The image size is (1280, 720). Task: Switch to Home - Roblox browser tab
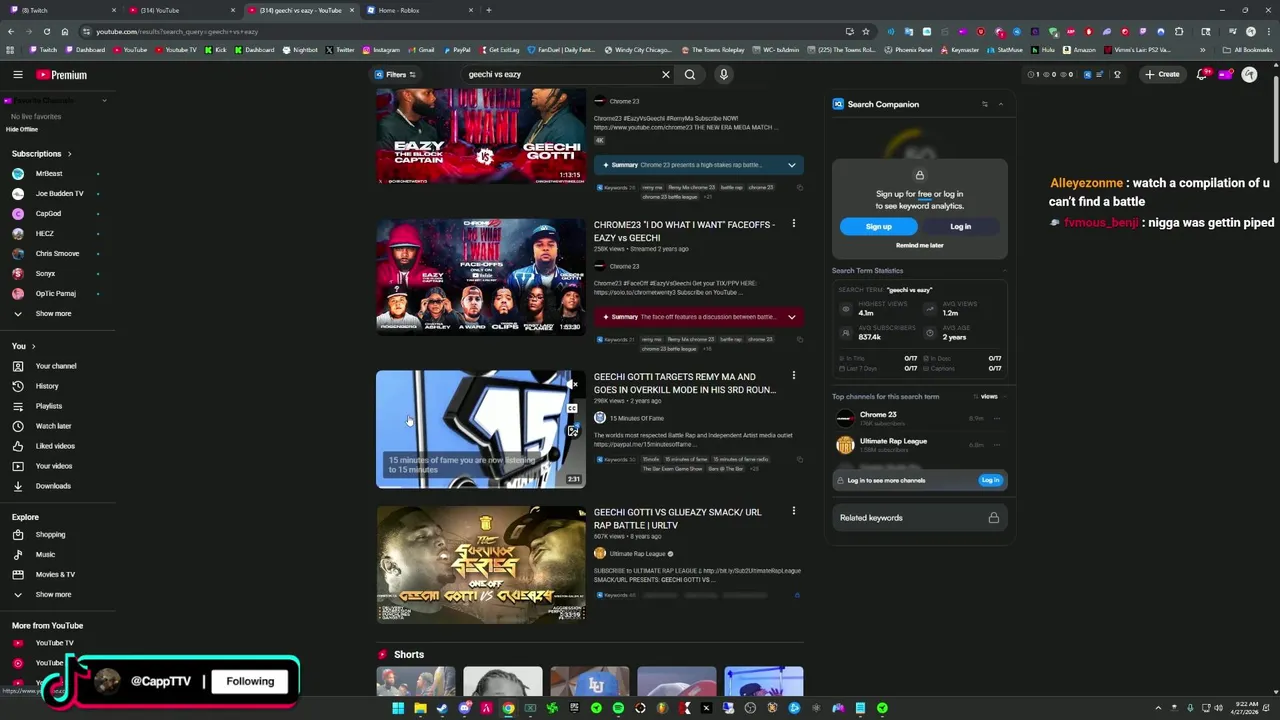coord(419,10)
